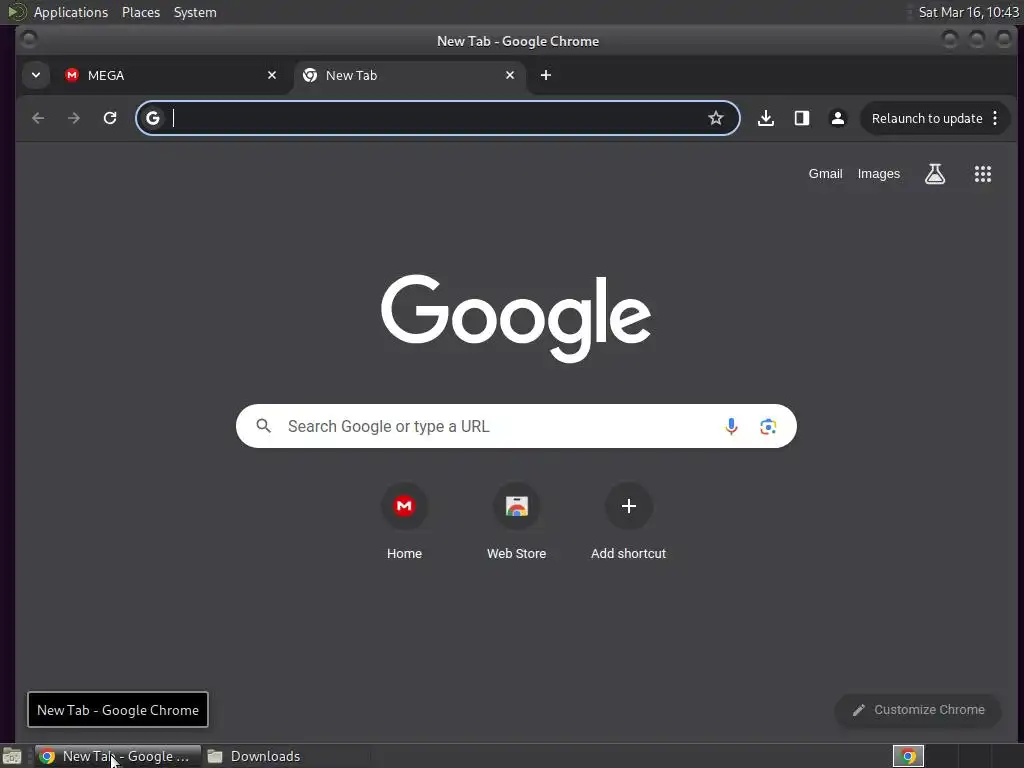Screen dimensions: 1024x768
Task: Toggle the side panel icon
Action: 802,118
